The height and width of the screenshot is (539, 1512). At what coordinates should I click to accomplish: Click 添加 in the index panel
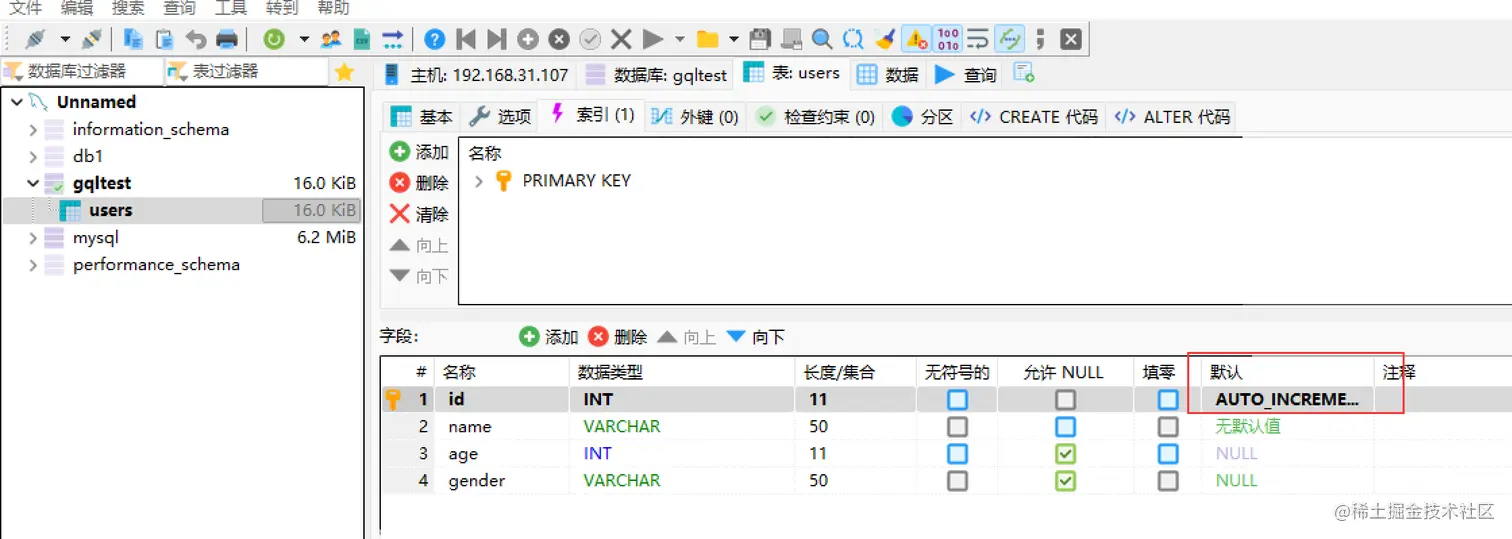click(419, 152)
